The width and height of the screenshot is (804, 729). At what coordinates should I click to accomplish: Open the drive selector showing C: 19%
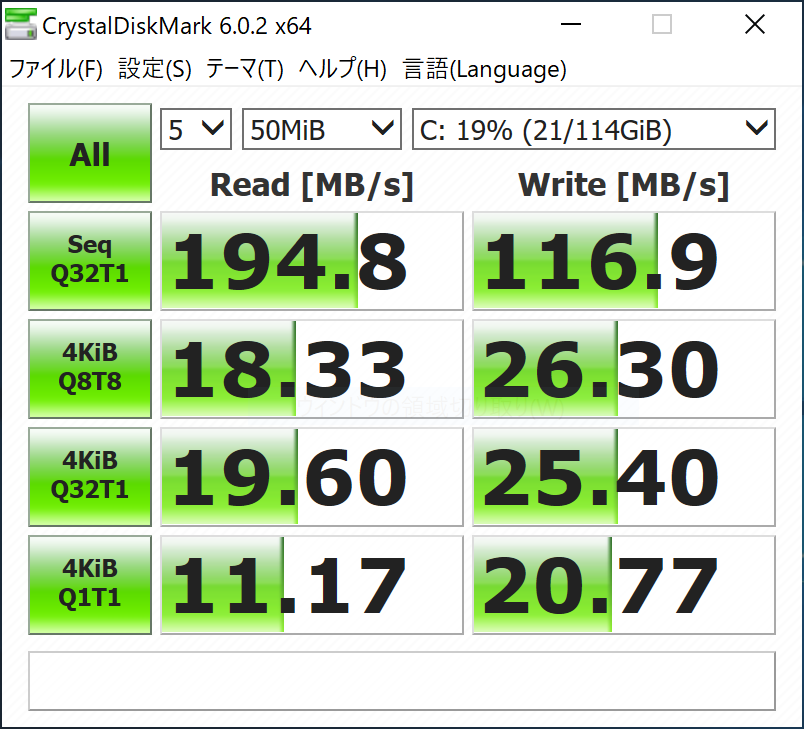click(593, 129)
